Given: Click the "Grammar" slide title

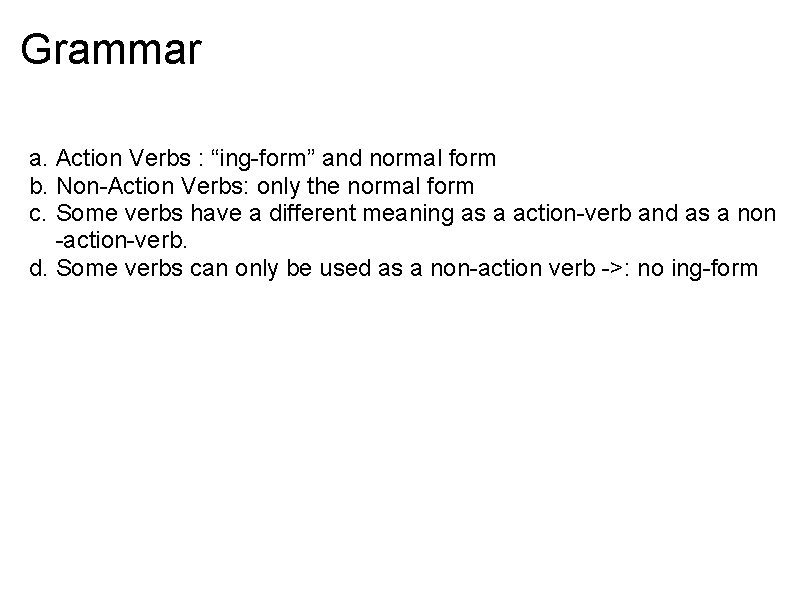Looking at the screenshot, I should tap(111, 49).
